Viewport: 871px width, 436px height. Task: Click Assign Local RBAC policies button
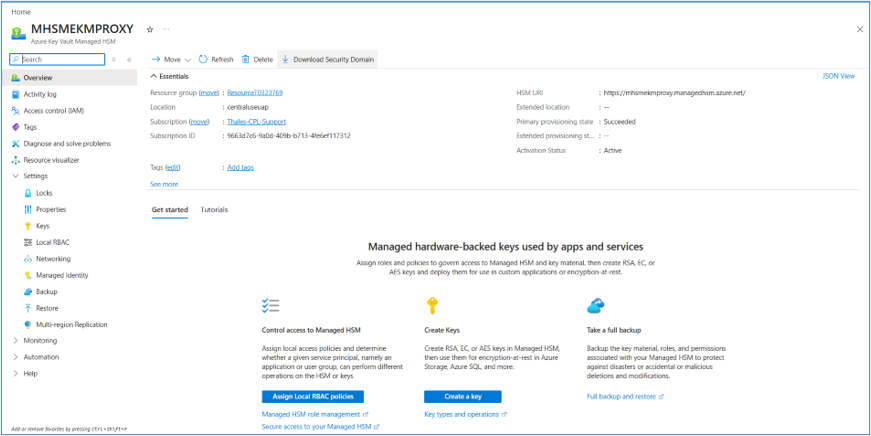coord(312,397)
